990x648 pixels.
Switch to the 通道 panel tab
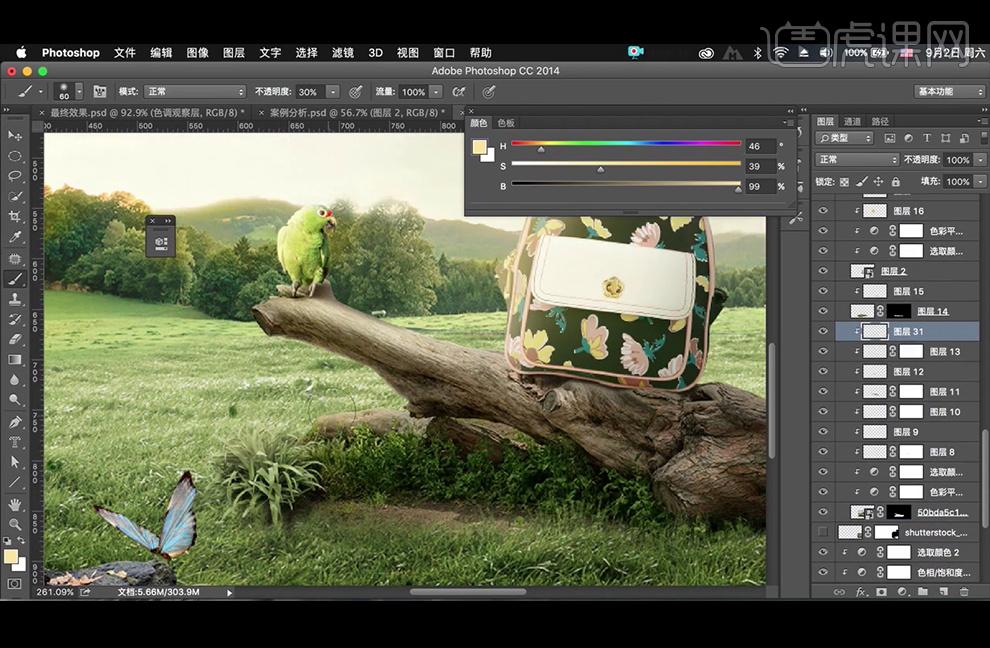click(852, 121)
